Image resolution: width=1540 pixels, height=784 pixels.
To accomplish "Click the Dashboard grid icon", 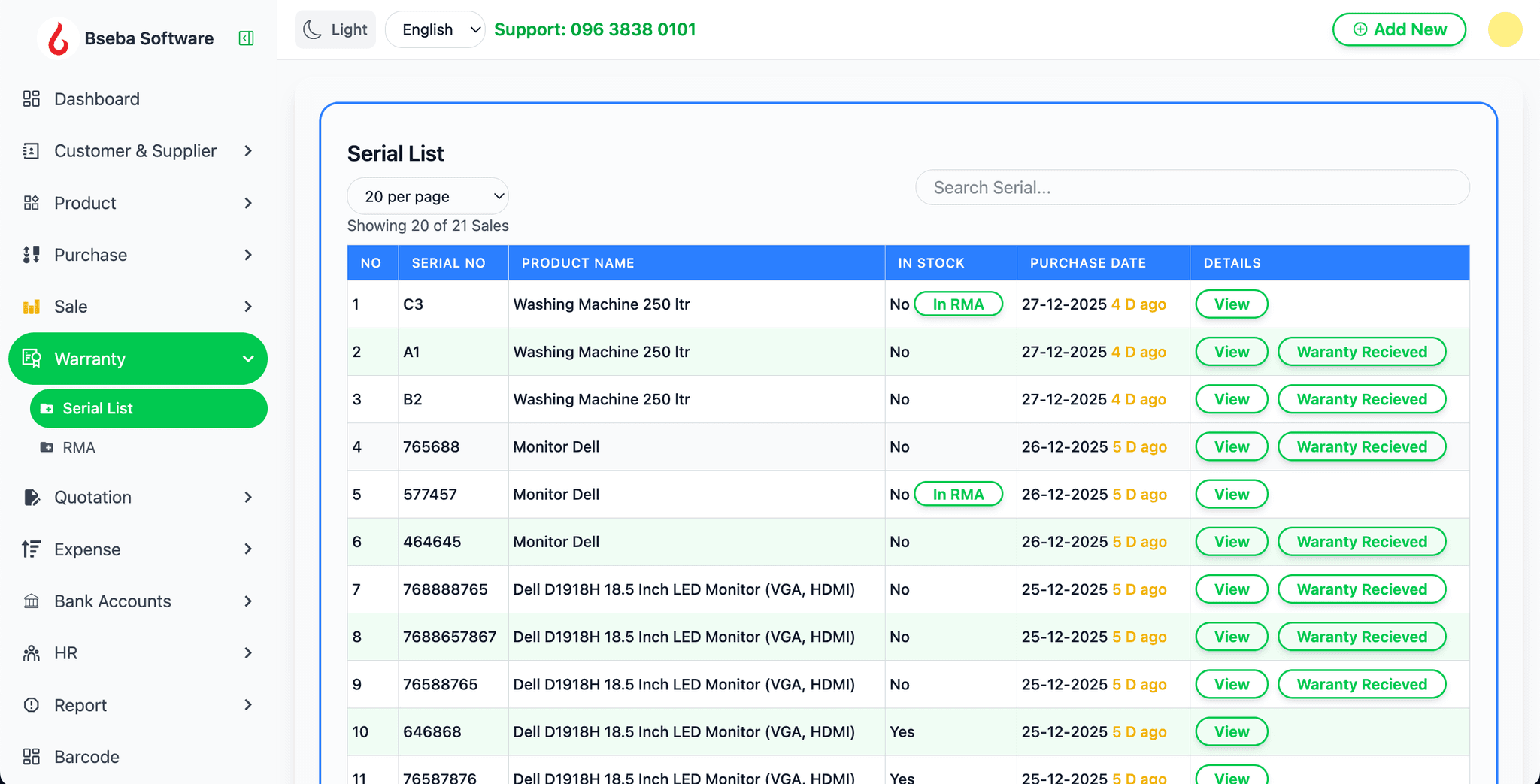I will (x=31, y=99).
